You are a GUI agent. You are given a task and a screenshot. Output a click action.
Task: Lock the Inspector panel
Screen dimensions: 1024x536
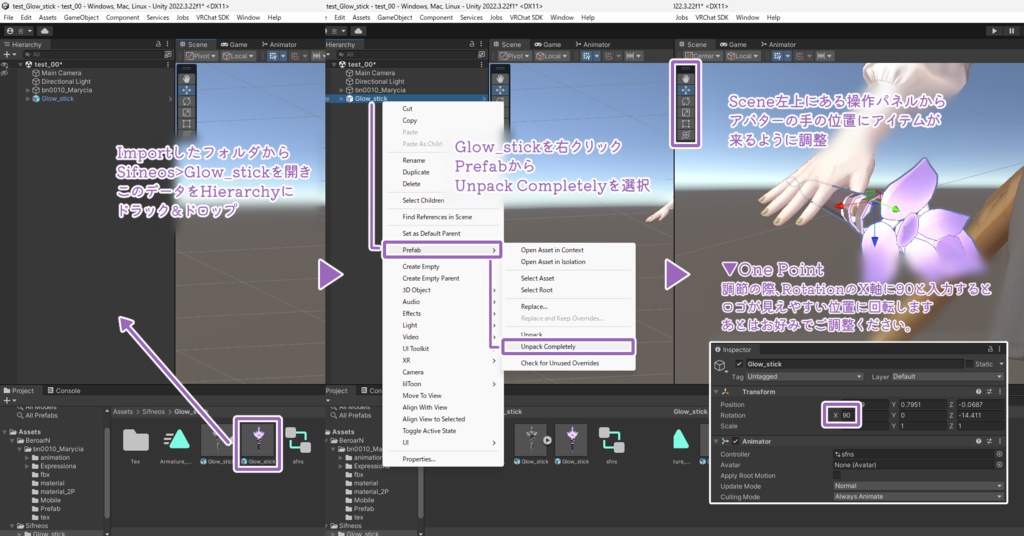(990, 349)
